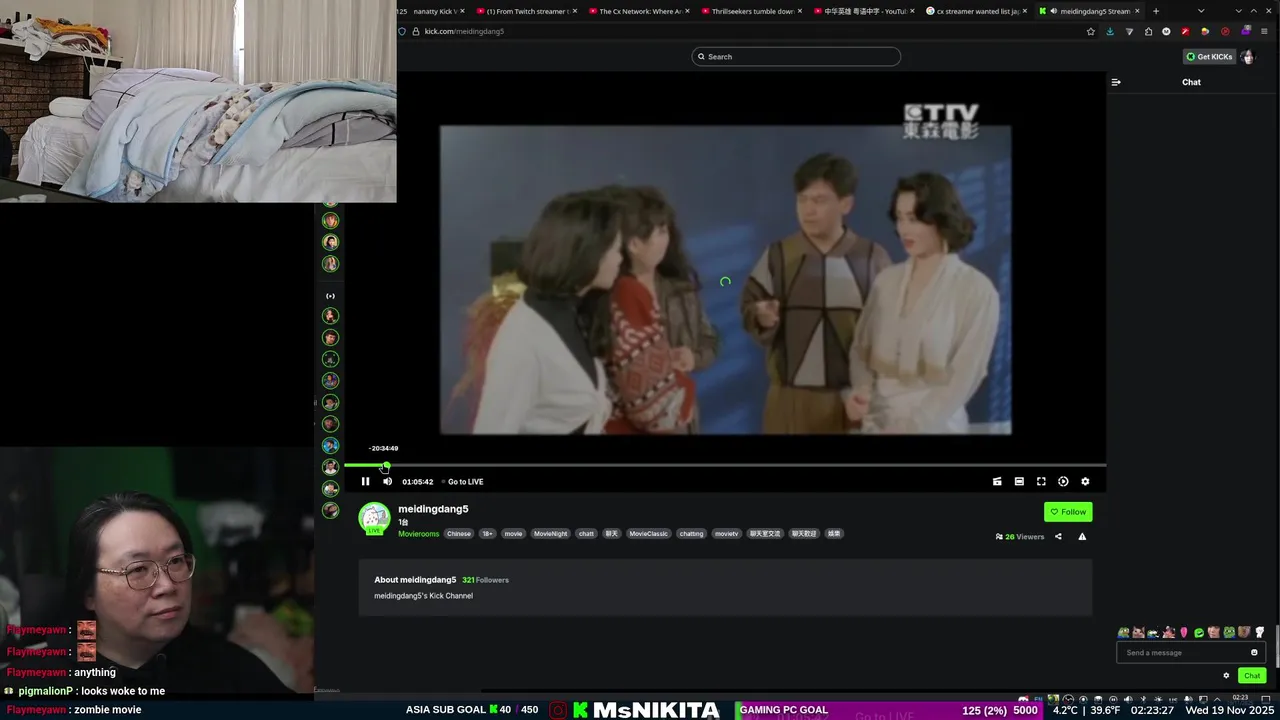
Task: Open the Movierooms category link
Action: (418, 534)
